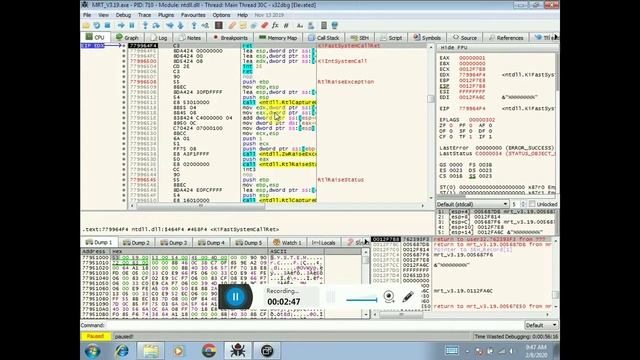Open bookmarks red toolbar icon
This screenshot has height=360, width=640.
pyautogui.click(x=264, y=26)
